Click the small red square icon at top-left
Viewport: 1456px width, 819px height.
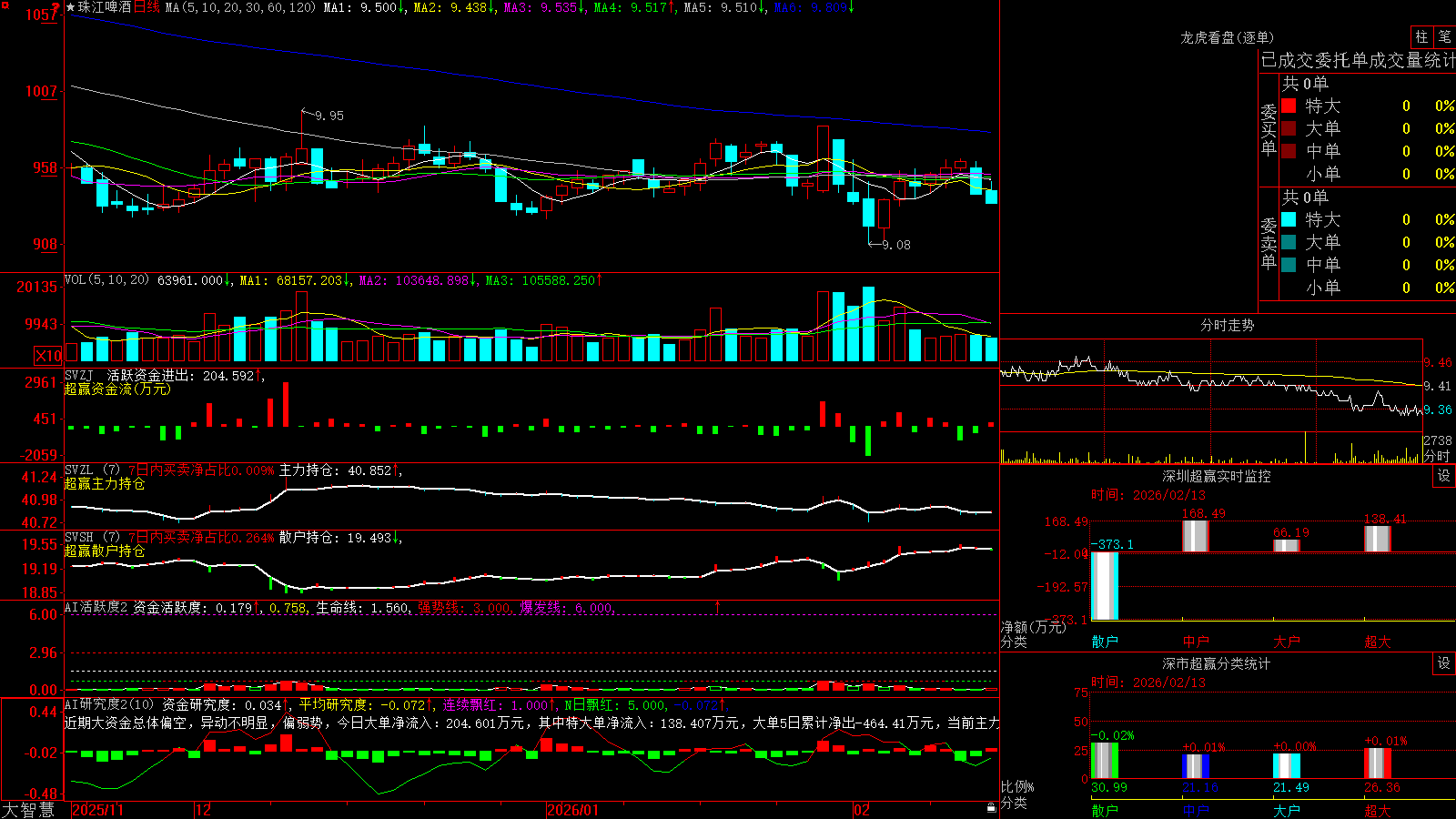[x=5, y=5]
